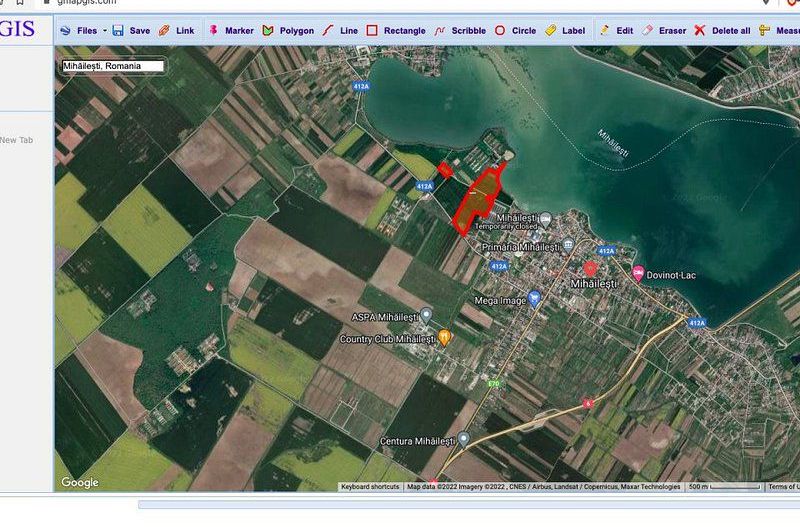Click the Link tool in toolbar
Viewport: 800px width, 527px height.
click(177, 31)
